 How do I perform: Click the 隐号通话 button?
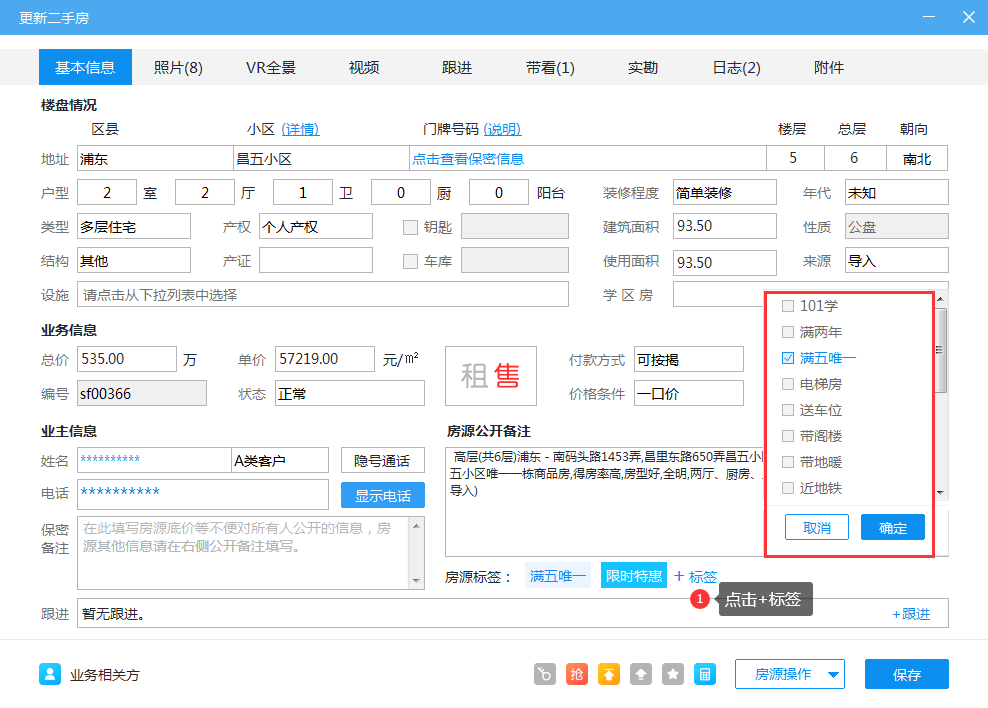click(x=382, y=460)
